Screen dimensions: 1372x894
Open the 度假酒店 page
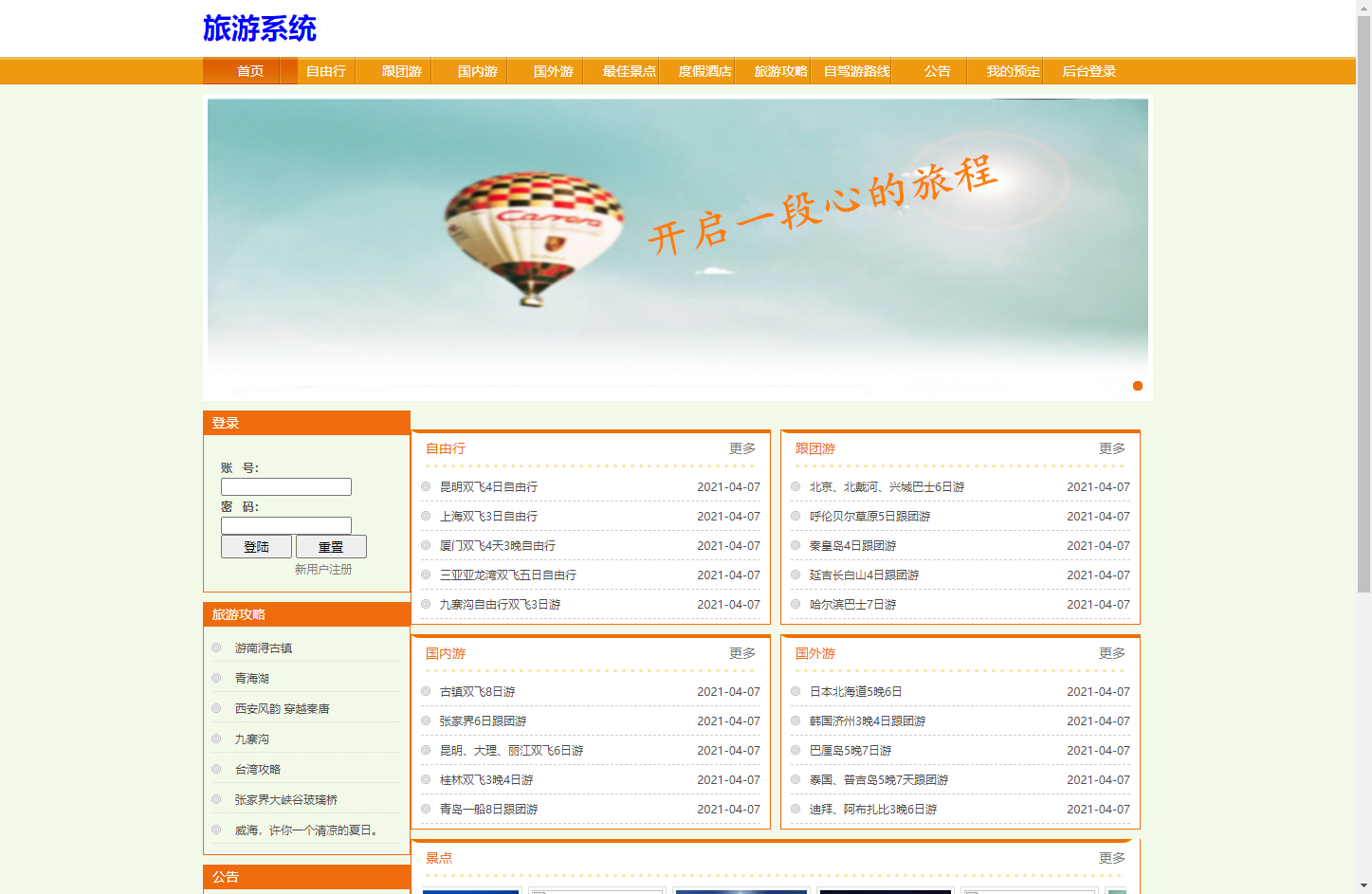[x=704, y=70]
